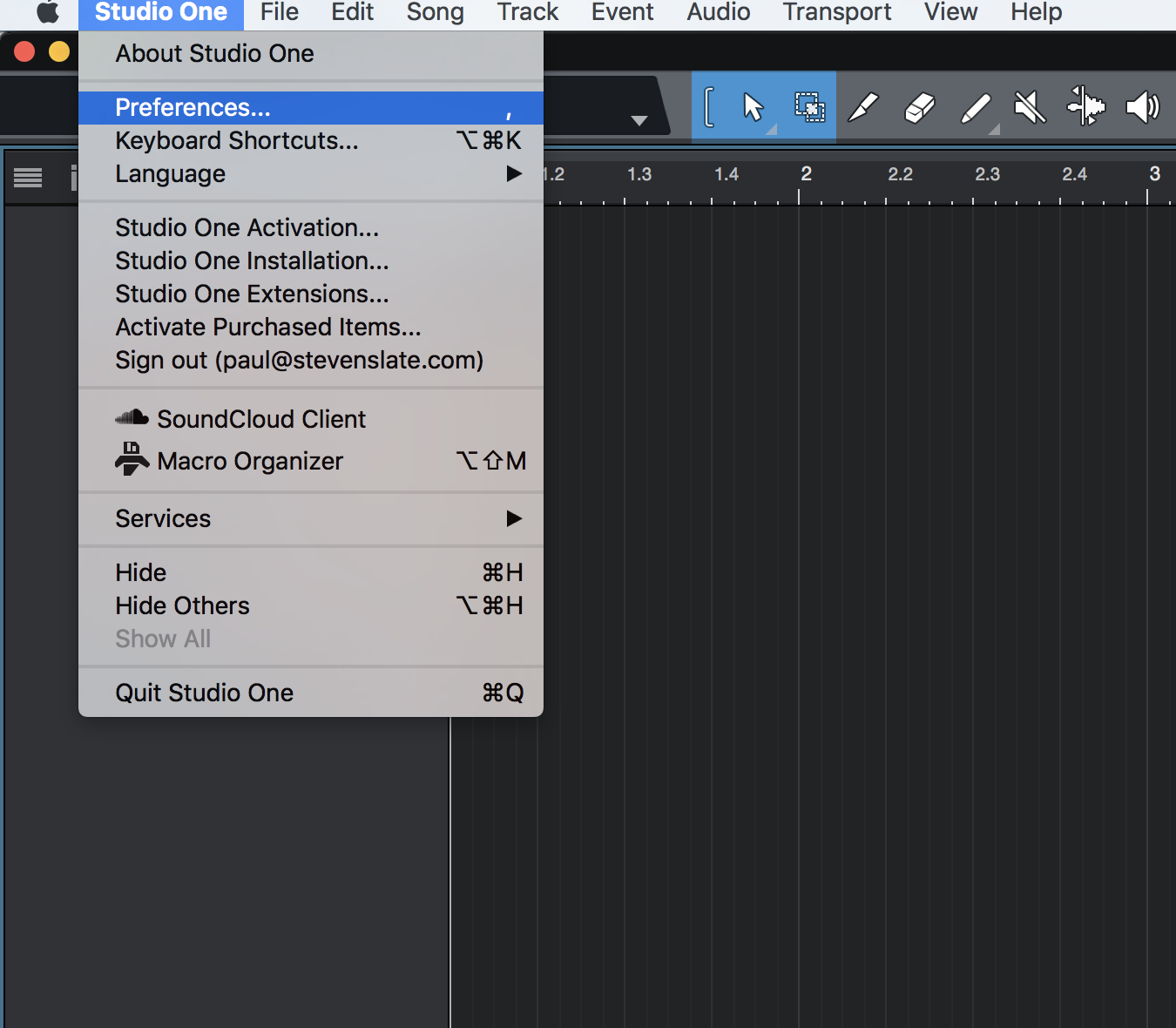1176x1028 pixels.
Task: Choose Studio One Installation
Action: point(311,260)
